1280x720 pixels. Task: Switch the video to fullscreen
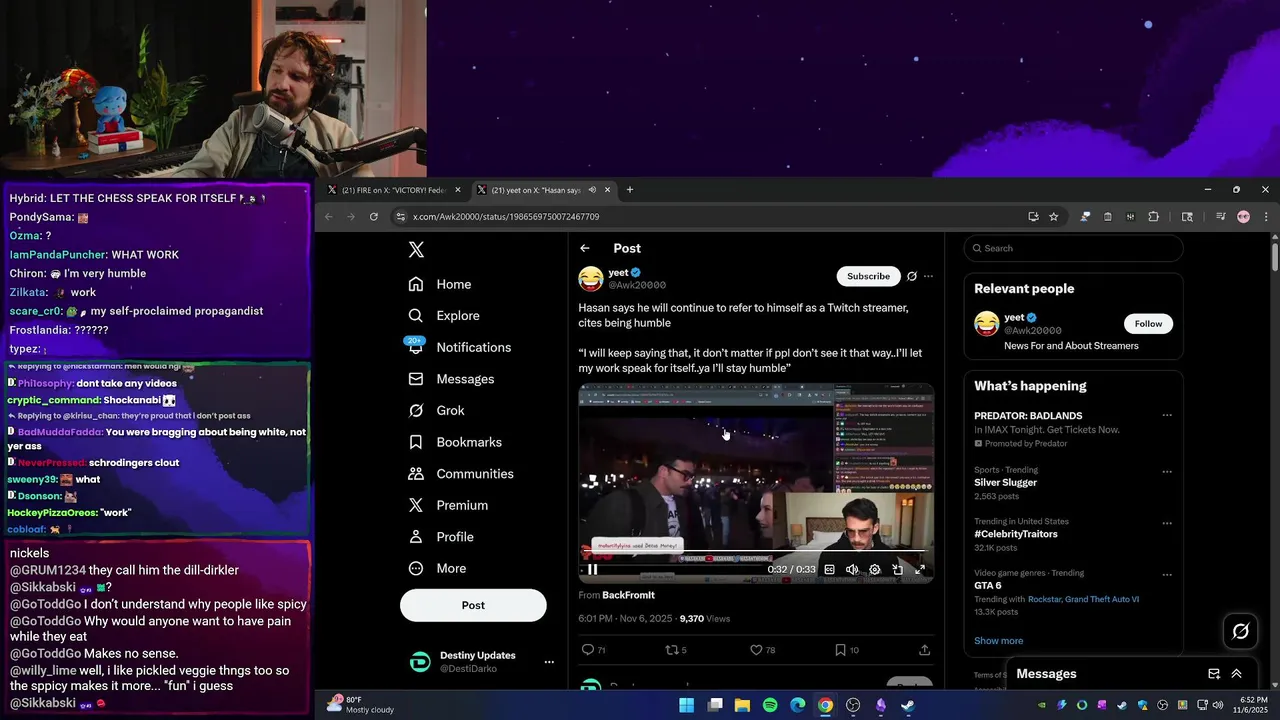[x=920, y=569]
